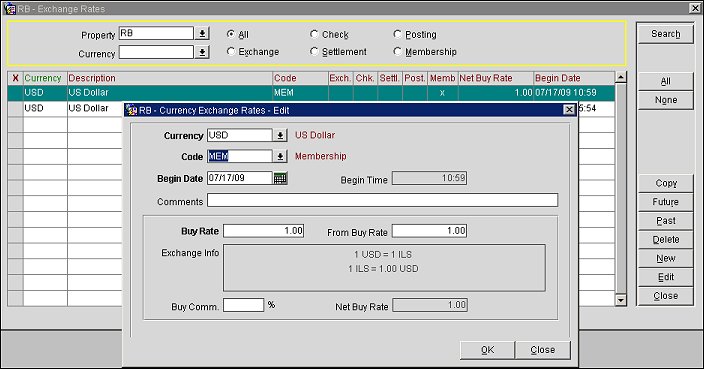Click the Copy button
704x369 pixels.
pos(665,183)
